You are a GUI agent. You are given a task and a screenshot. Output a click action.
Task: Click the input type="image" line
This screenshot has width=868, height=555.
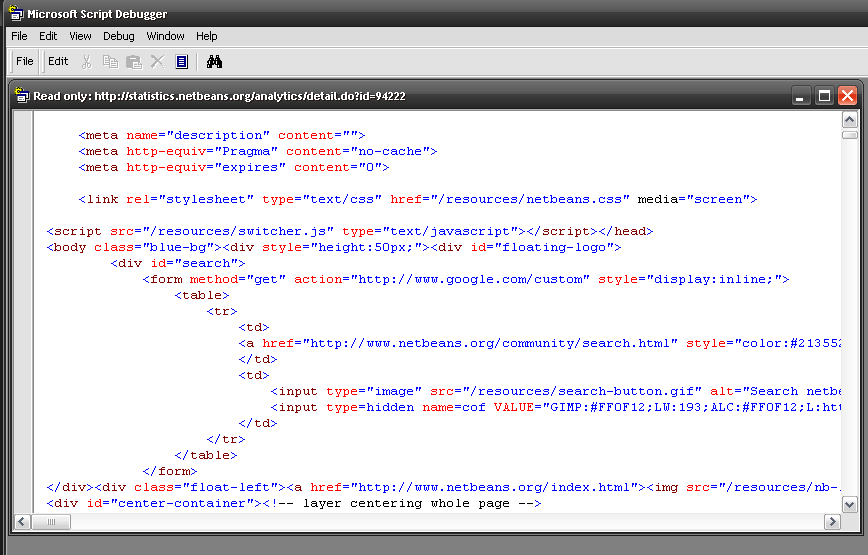[556, 392]
